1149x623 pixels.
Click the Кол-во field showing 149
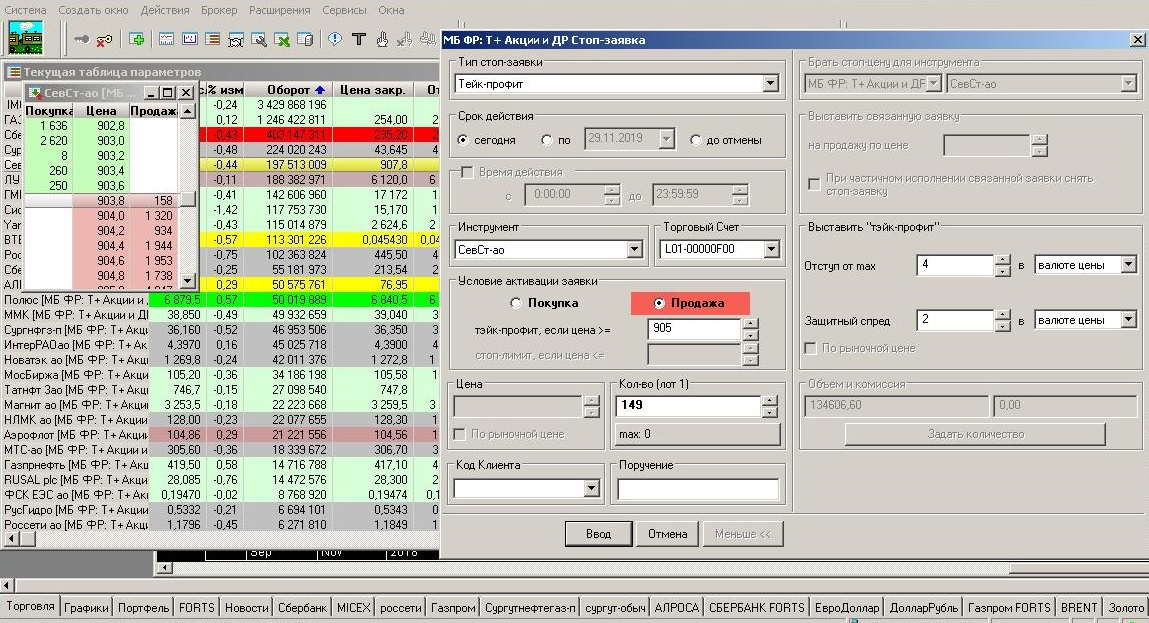[x=689, y=405]
